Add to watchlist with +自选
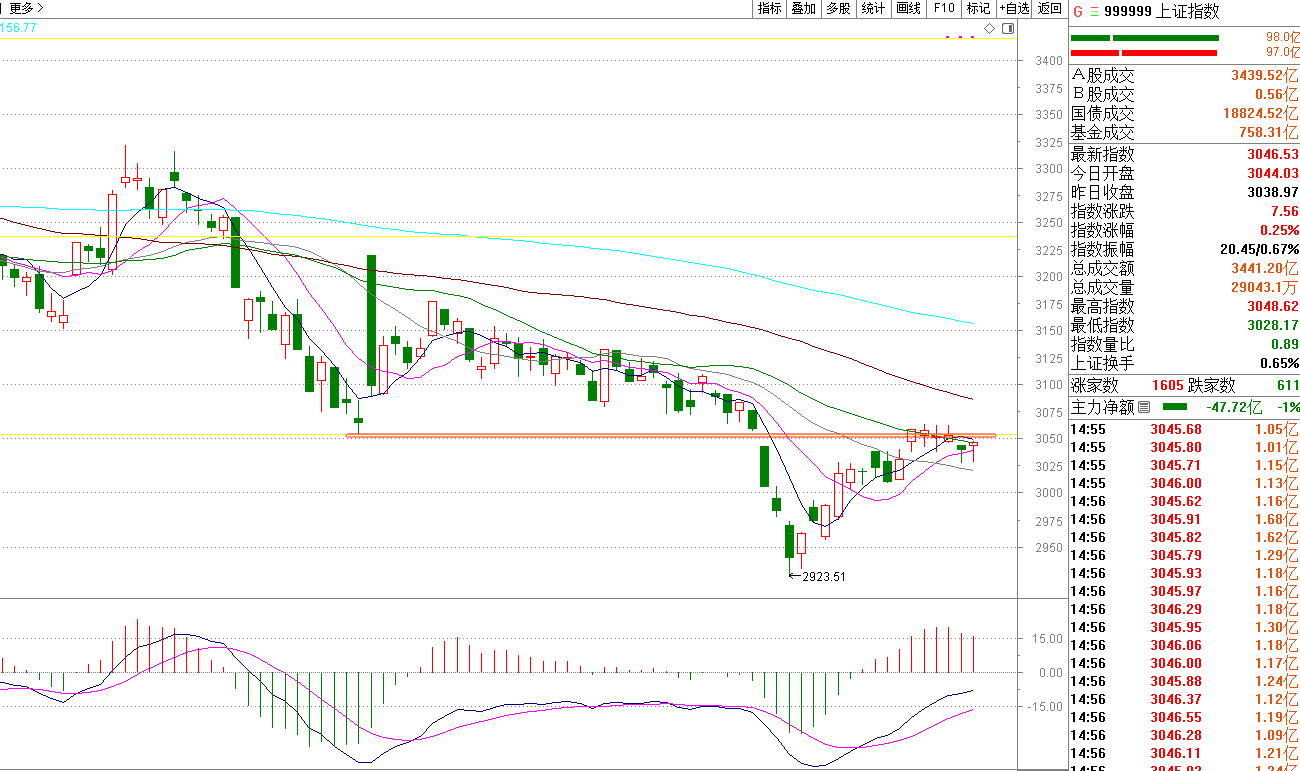This screenshot has height=771, width=1300. coord(1013,8)
